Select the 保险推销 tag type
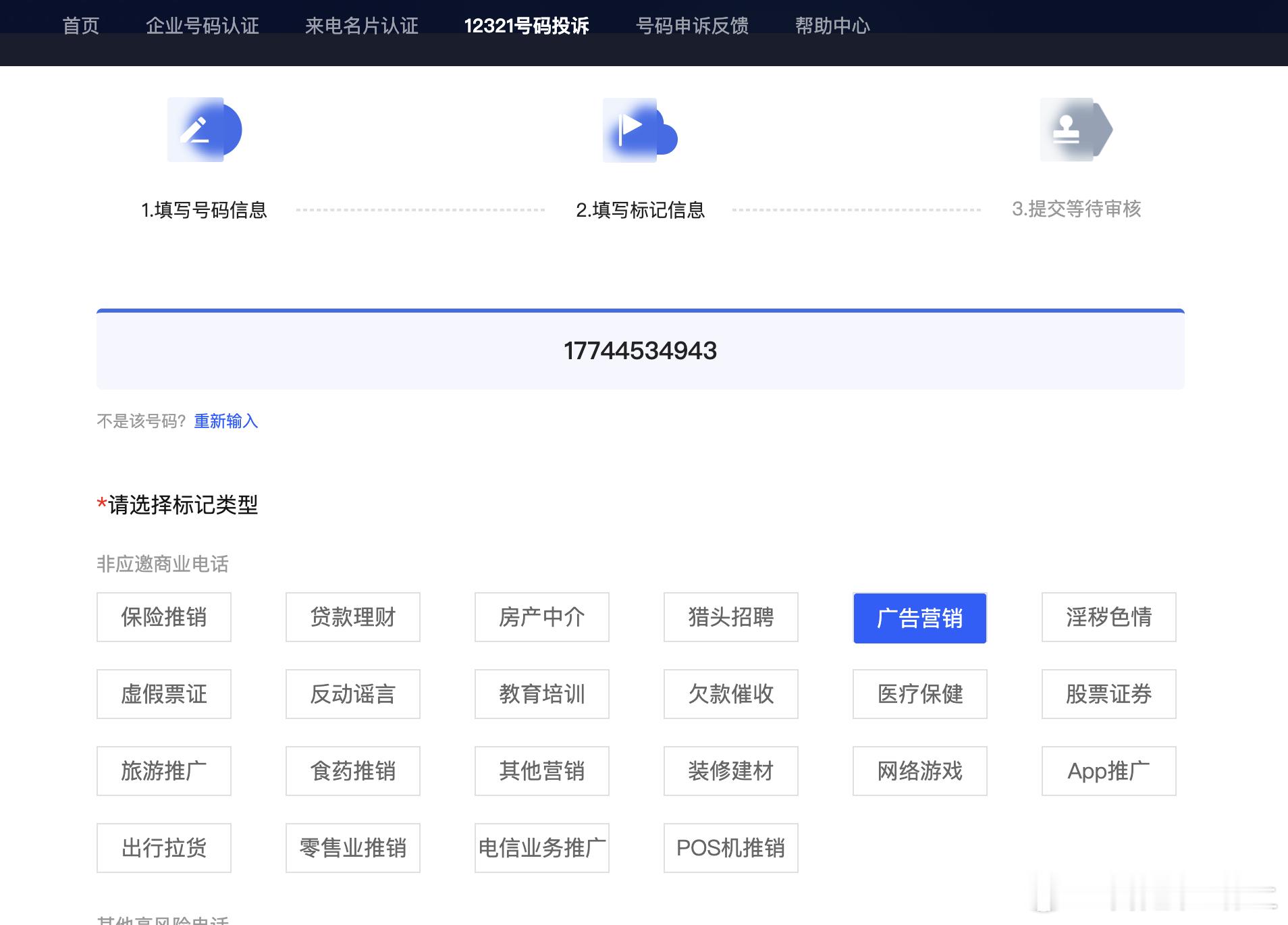The width and height of the screenshot is (1288, 925). [164, 617]
